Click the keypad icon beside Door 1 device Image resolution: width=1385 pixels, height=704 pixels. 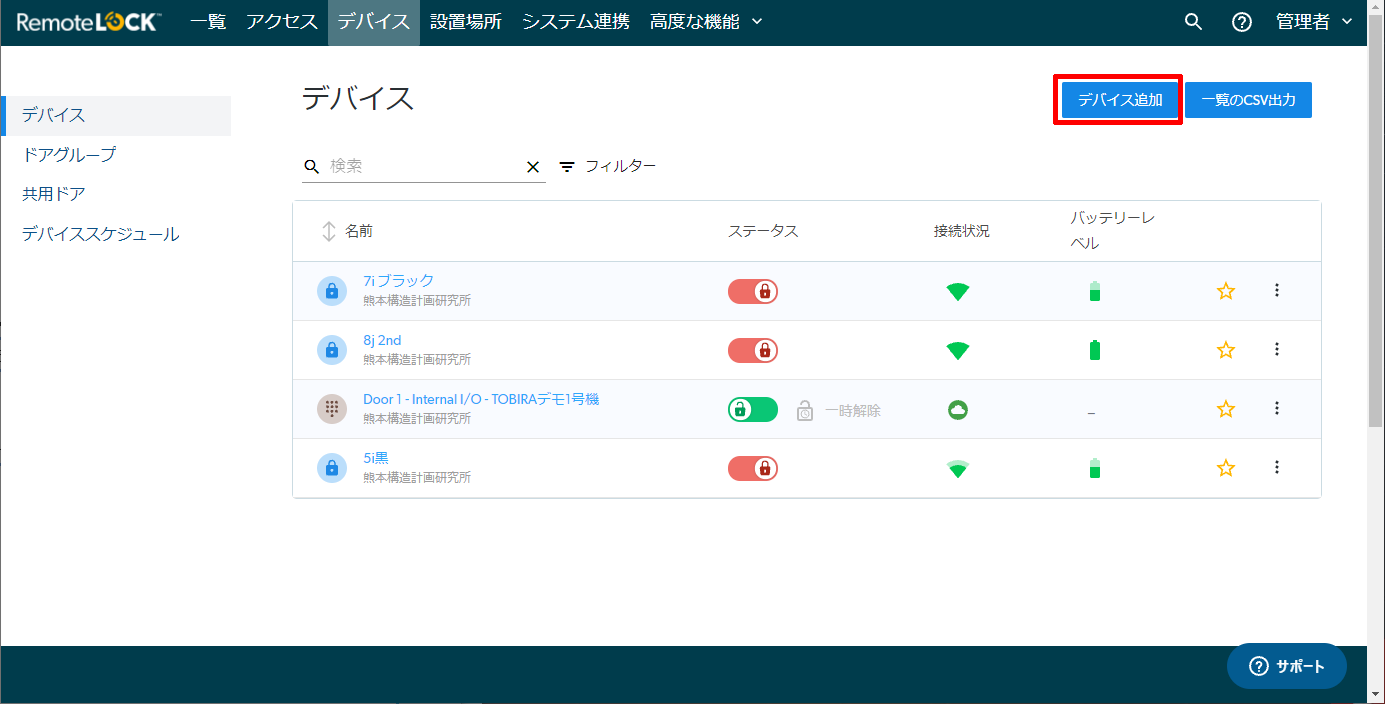pos(332,409)
